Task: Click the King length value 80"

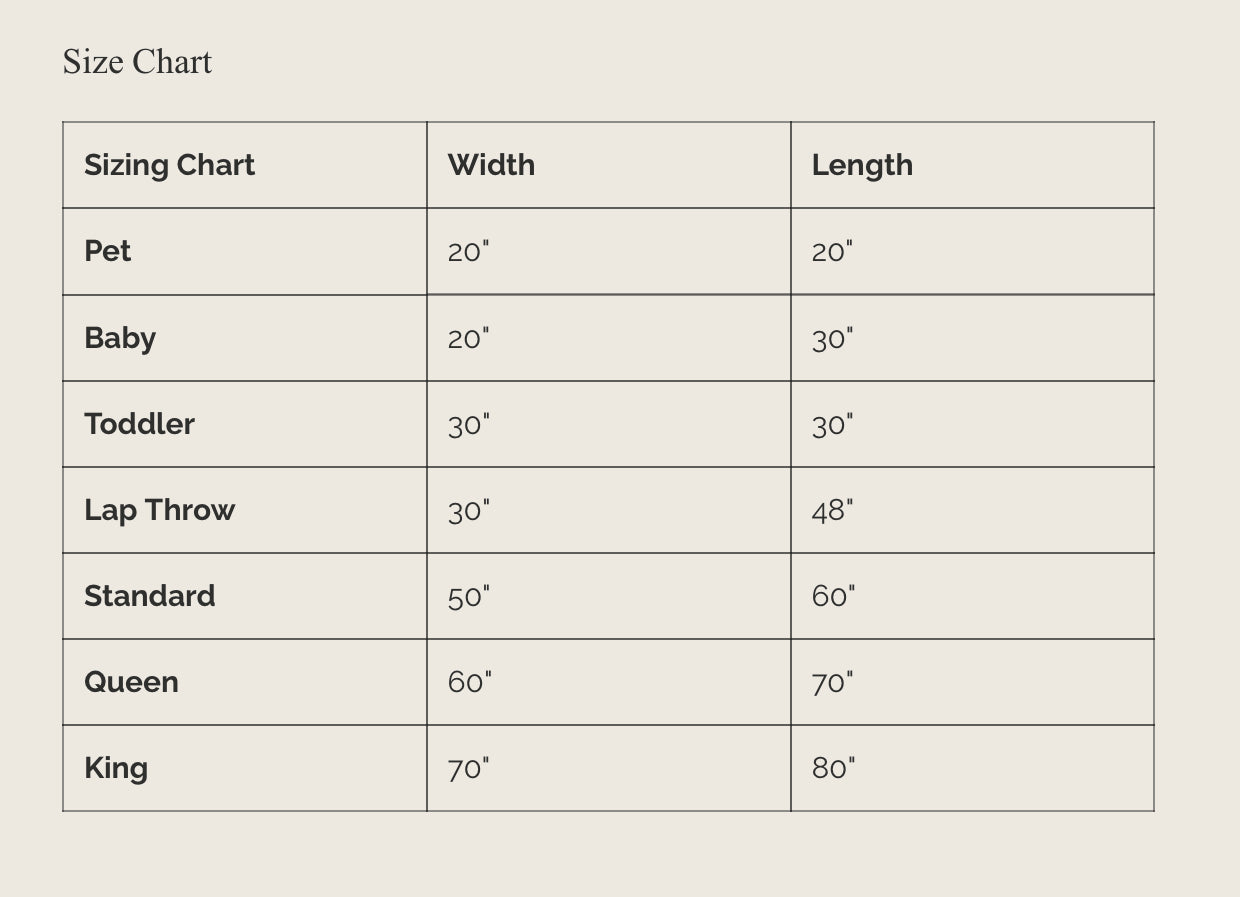Action: (x=833, y=768)
